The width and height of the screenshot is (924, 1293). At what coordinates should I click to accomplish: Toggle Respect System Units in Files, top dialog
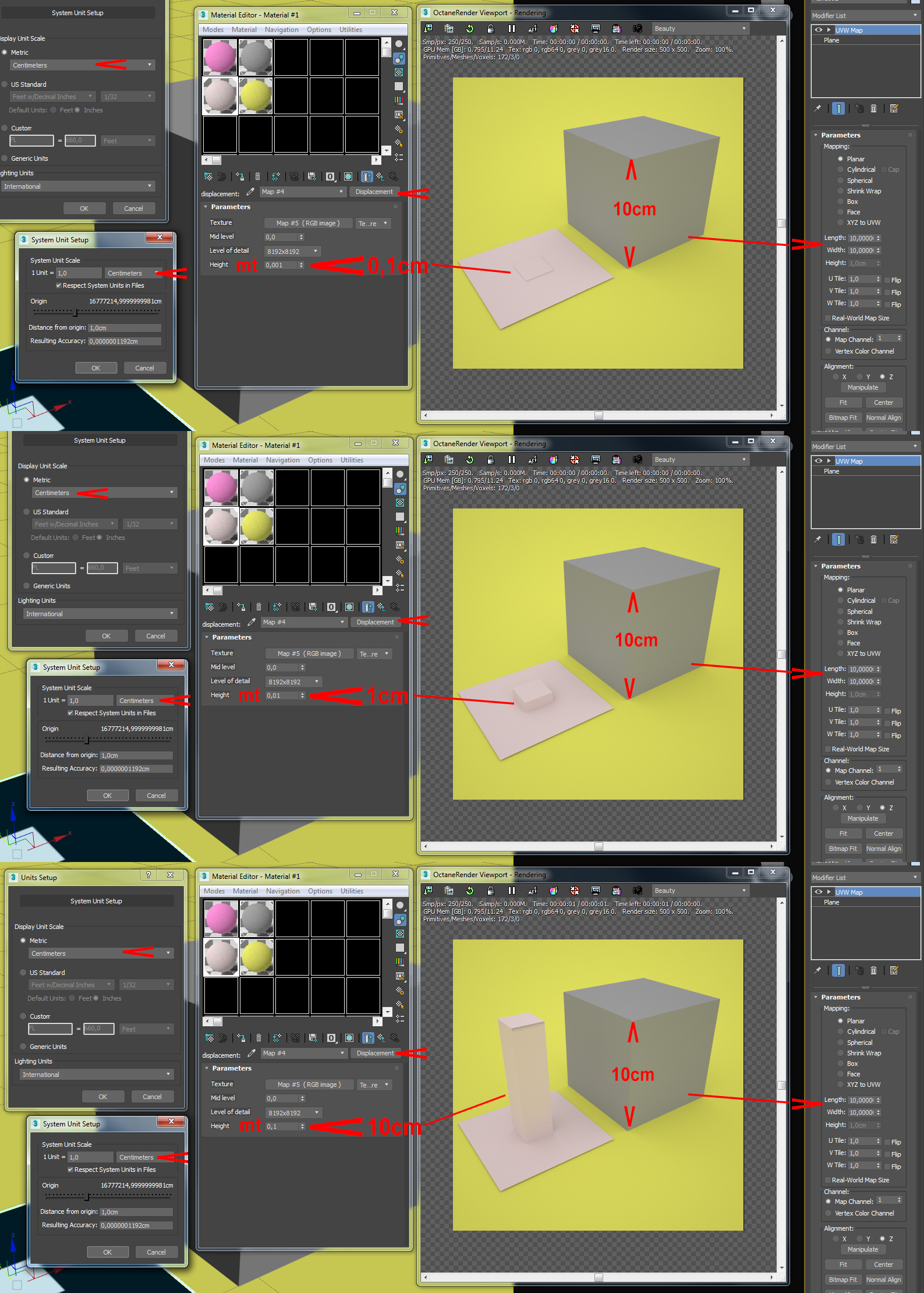[x=59, y=285]
